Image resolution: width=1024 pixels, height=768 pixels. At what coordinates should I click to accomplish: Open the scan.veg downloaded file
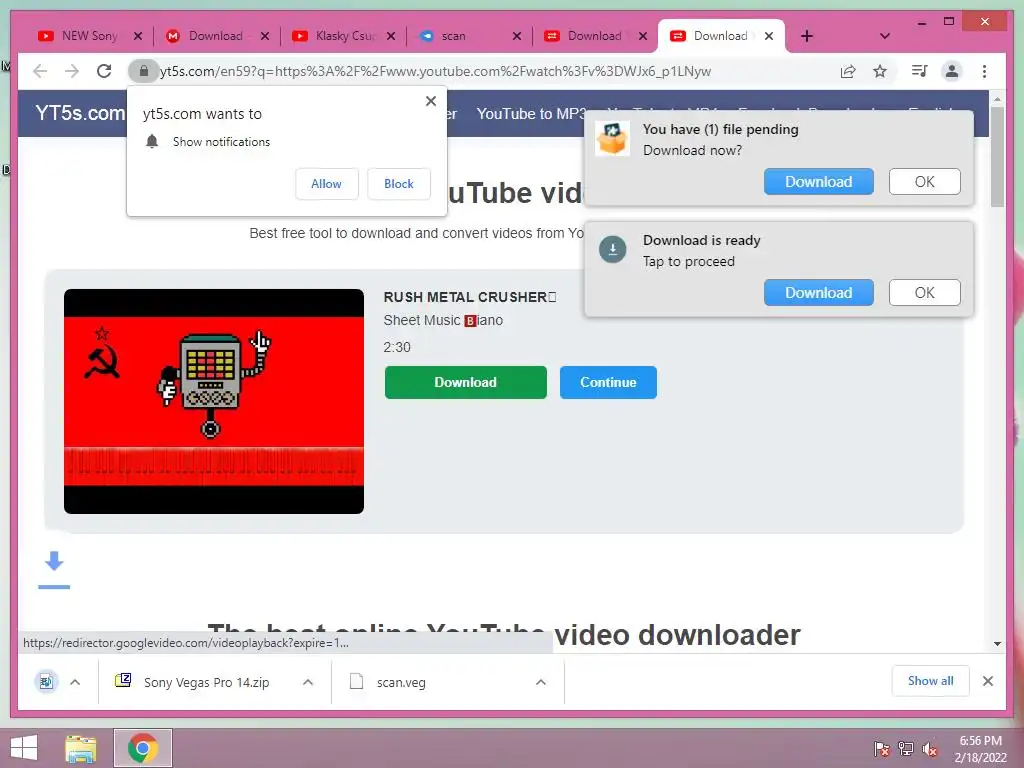coord(401,682)
